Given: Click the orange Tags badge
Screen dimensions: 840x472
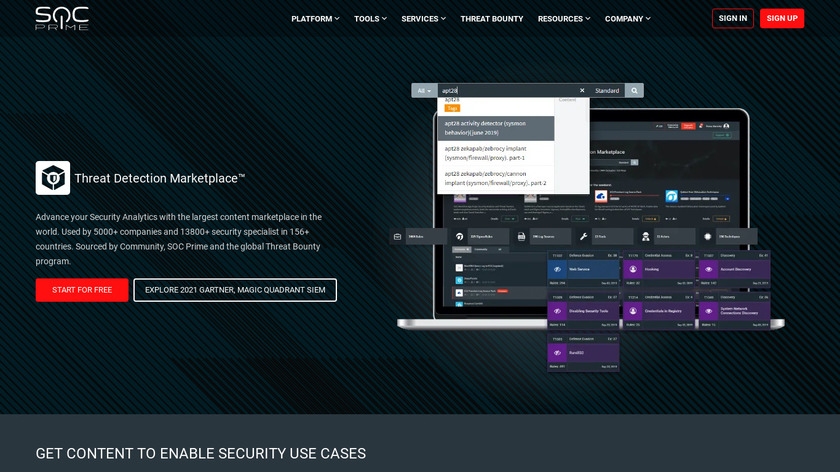Looking at the screenshot, I should 452,108.
